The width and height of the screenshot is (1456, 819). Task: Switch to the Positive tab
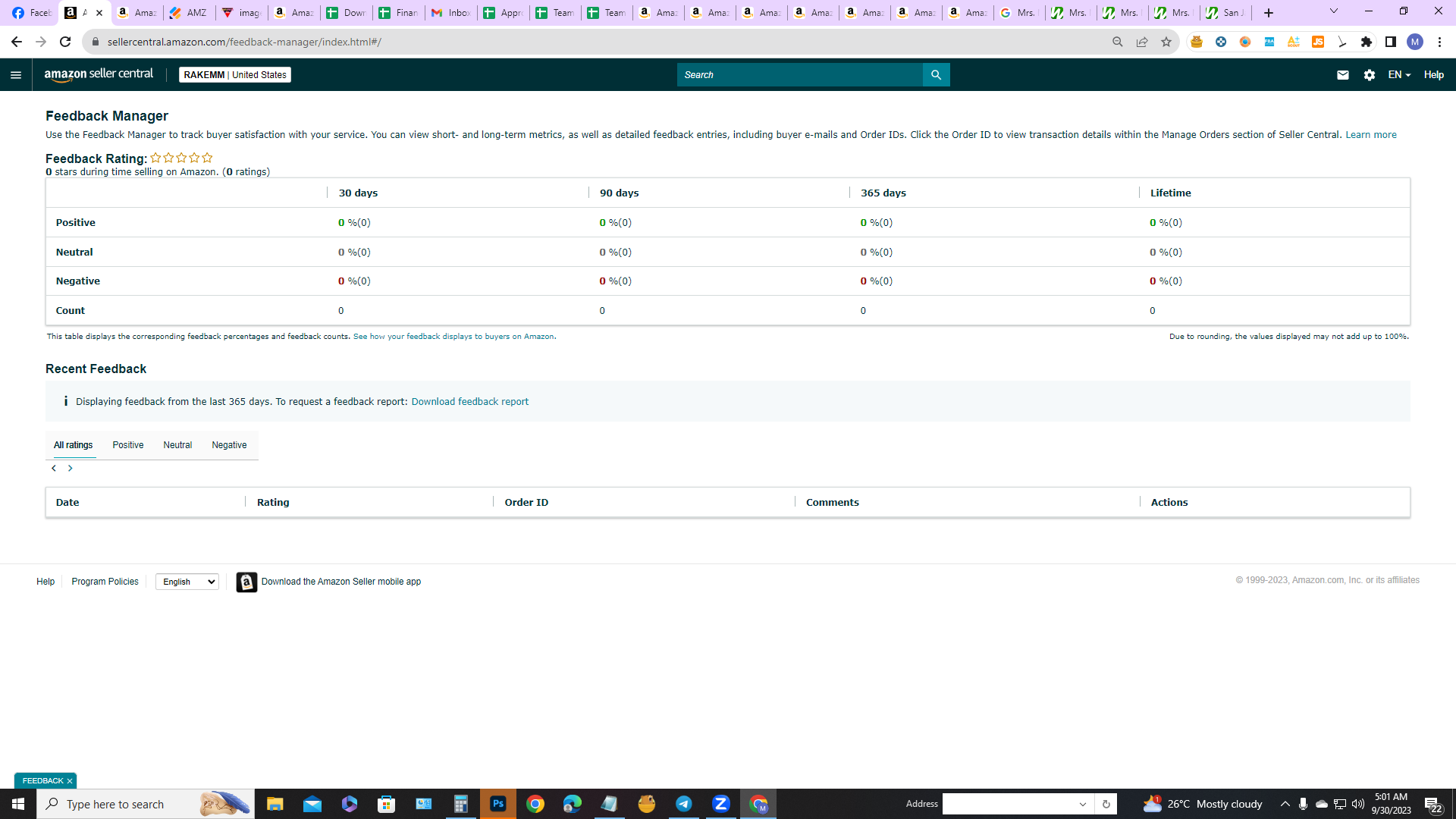[x=128, y=445]
